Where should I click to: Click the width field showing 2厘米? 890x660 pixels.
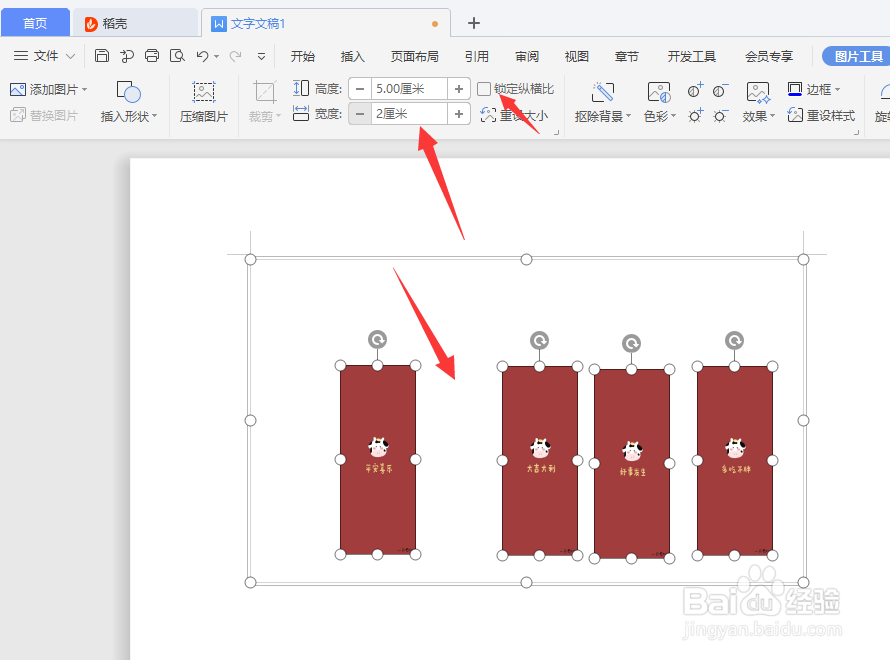pos(409,114)
